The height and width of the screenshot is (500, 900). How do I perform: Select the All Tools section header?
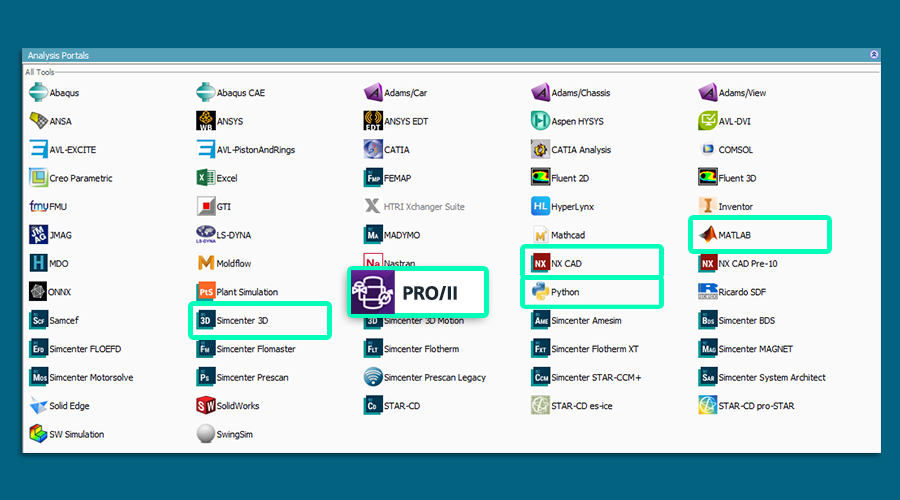[40, 72]
